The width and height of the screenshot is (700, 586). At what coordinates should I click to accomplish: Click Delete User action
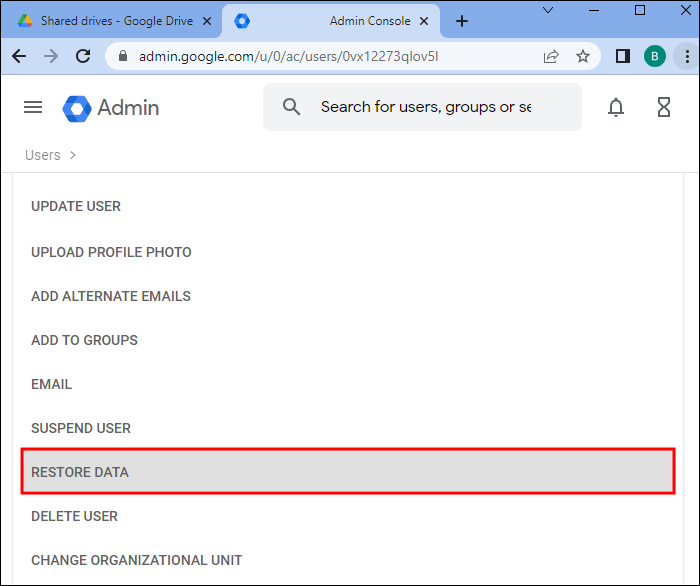click(74, 516)
